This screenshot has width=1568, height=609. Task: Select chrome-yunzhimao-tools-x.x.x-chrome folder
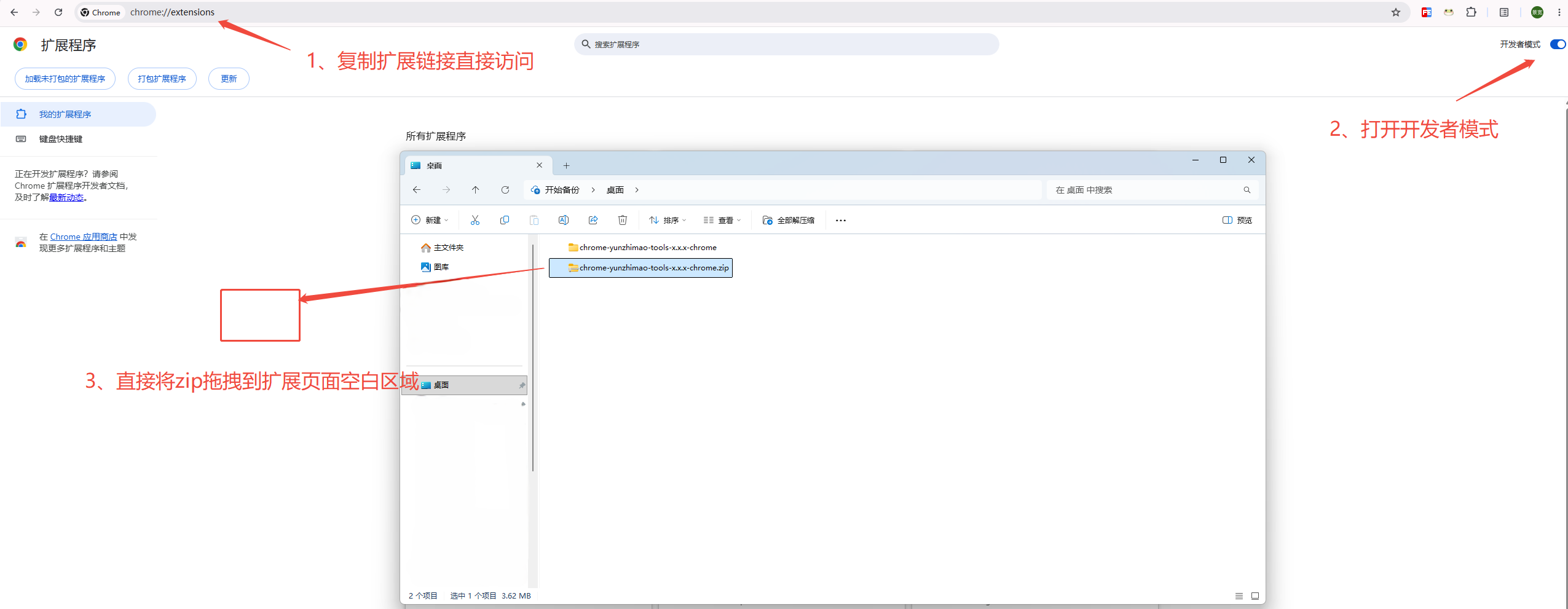click(x=642, y=248)
